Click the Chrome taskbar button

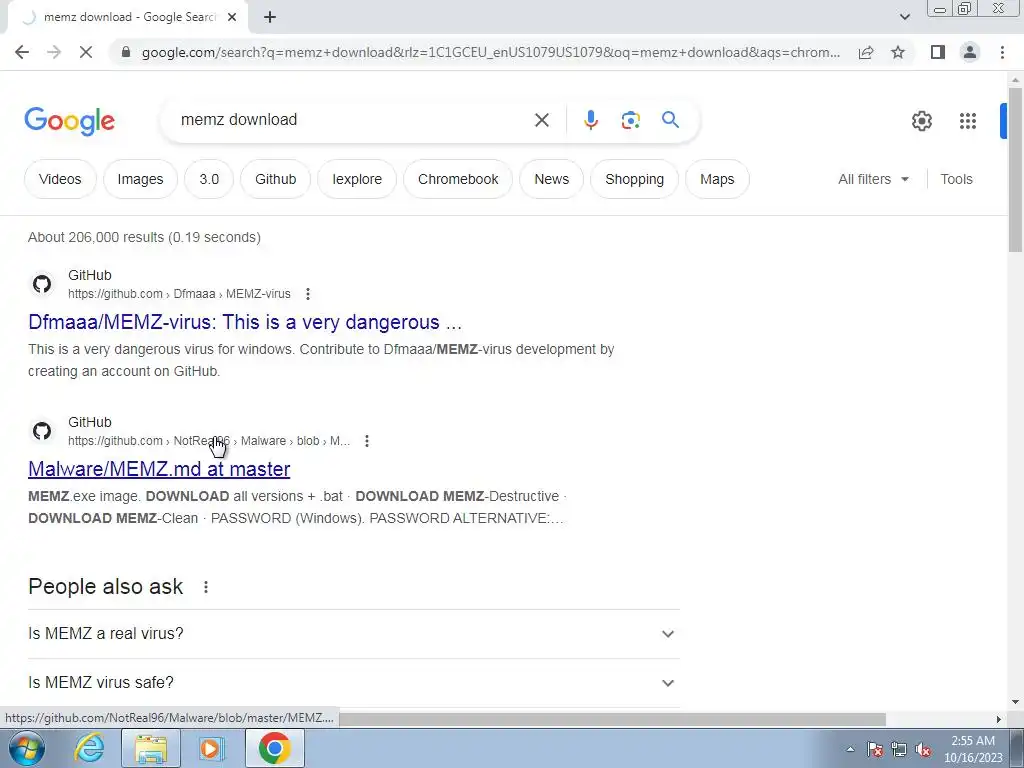coord(274,748)
